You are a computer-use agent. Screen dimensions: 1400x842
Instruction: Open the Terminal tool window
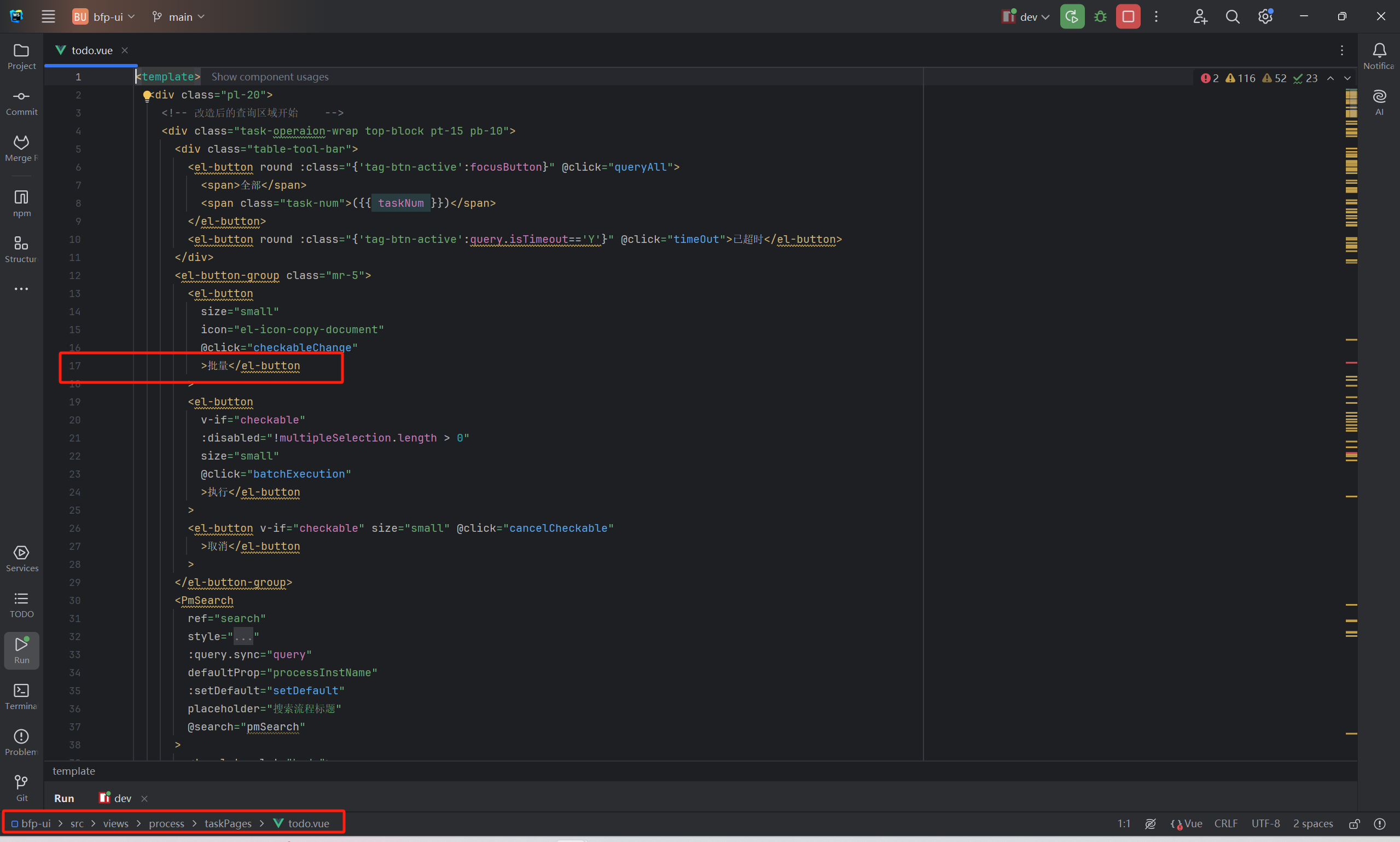[21, 696]
